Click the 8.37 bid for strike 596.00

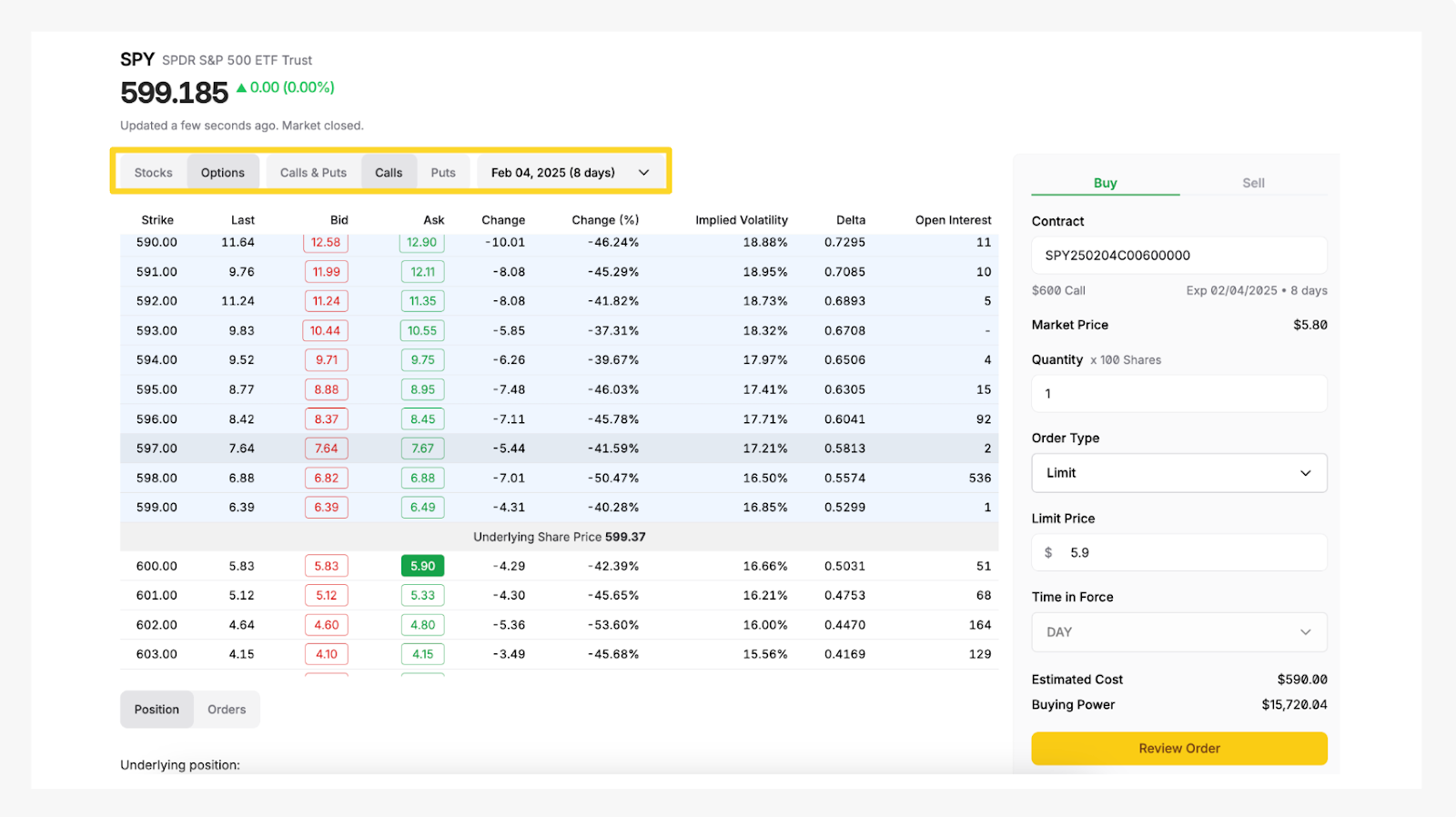click(x=327, y=419)
